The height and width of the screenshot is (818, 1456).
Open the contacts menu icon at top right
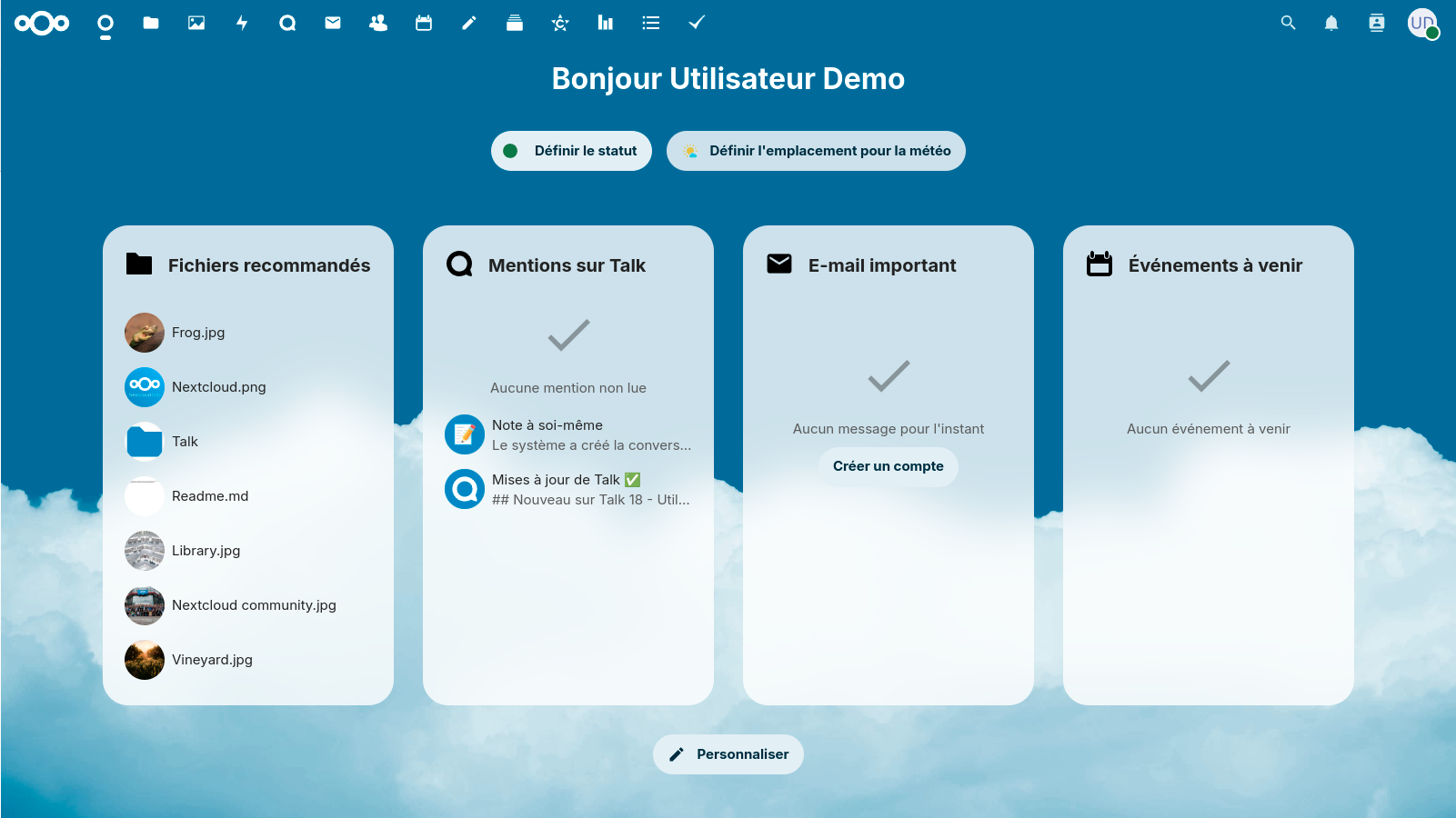click(1377, 24)
